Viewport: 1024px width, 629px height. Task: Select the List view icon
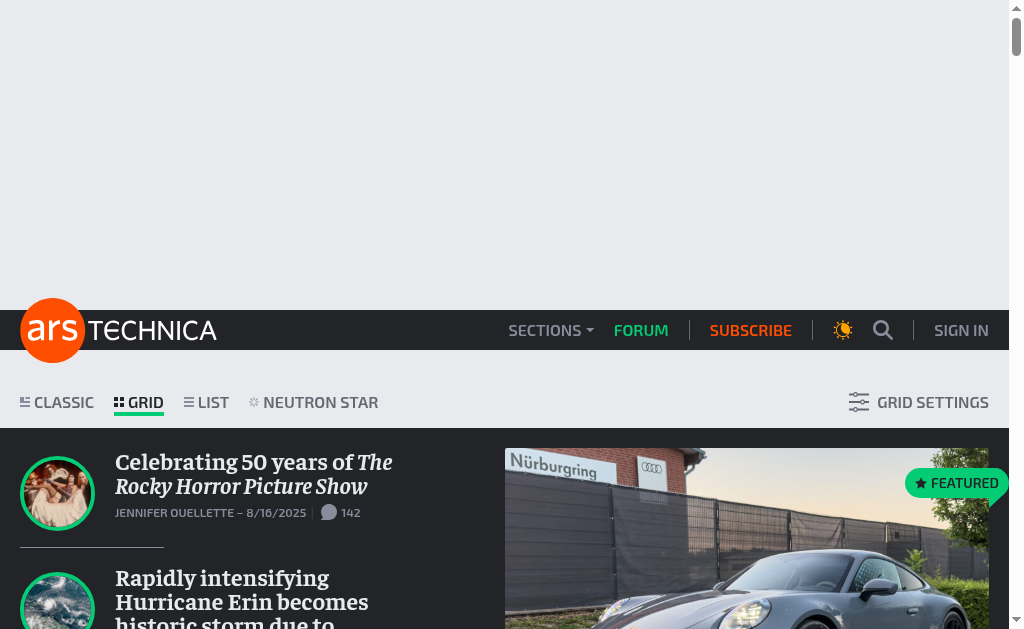coord(189,402)
